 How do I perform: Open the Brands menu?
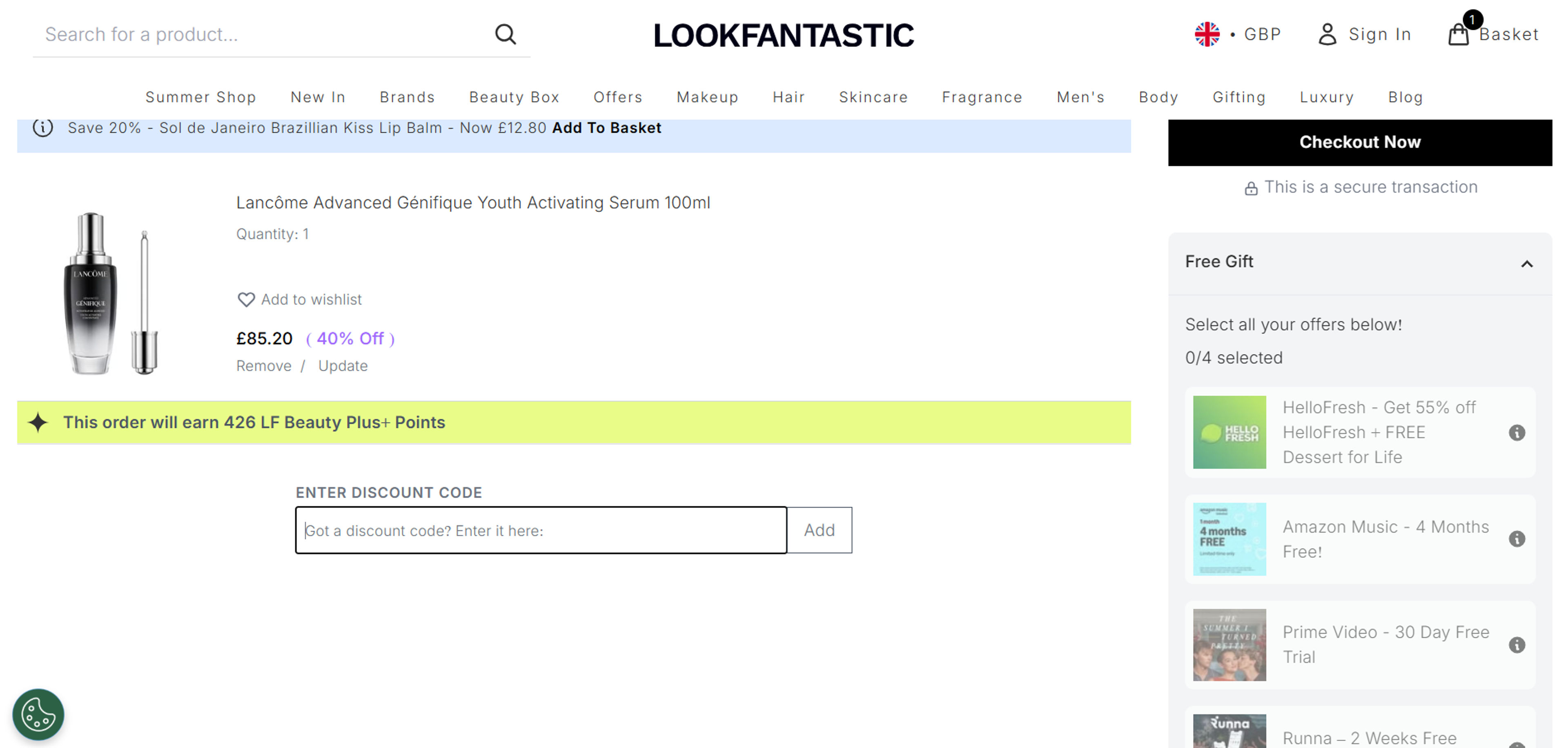coord(407,98)
